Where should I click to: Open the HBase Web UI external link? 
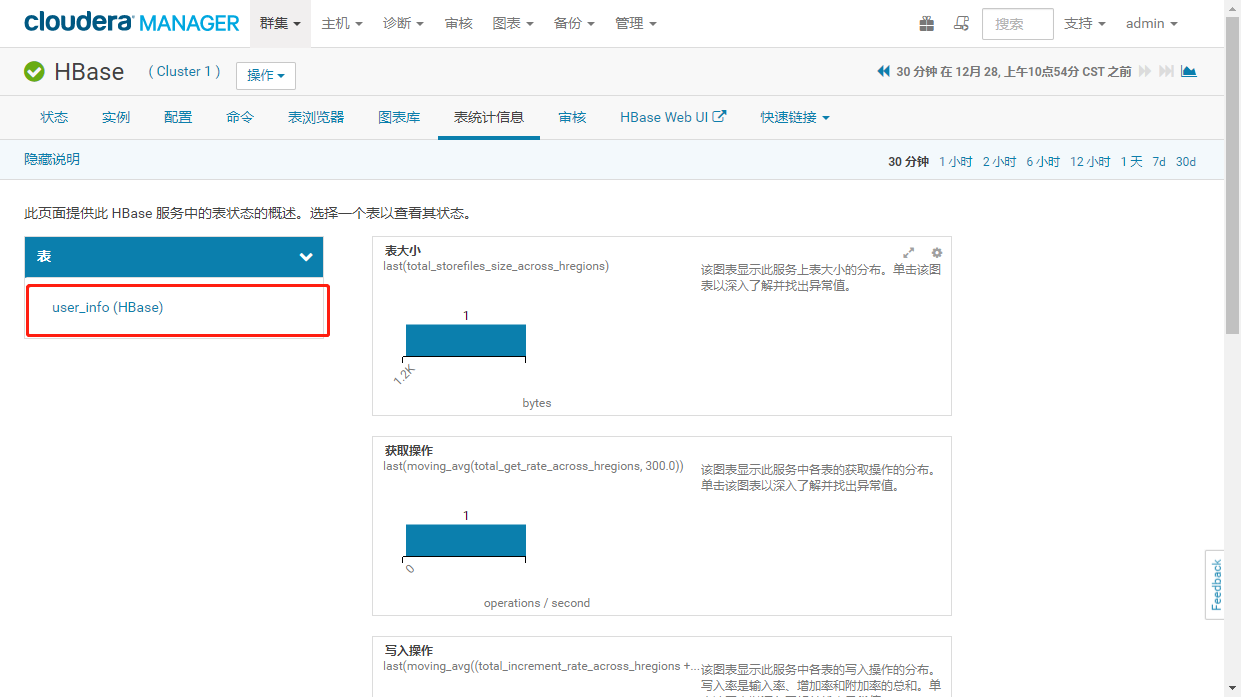[673, 117]
